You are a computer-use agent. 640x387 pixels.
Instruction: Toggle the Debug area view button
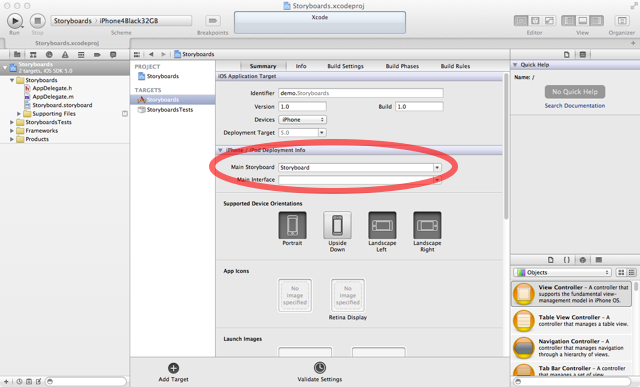pos(582,20)
